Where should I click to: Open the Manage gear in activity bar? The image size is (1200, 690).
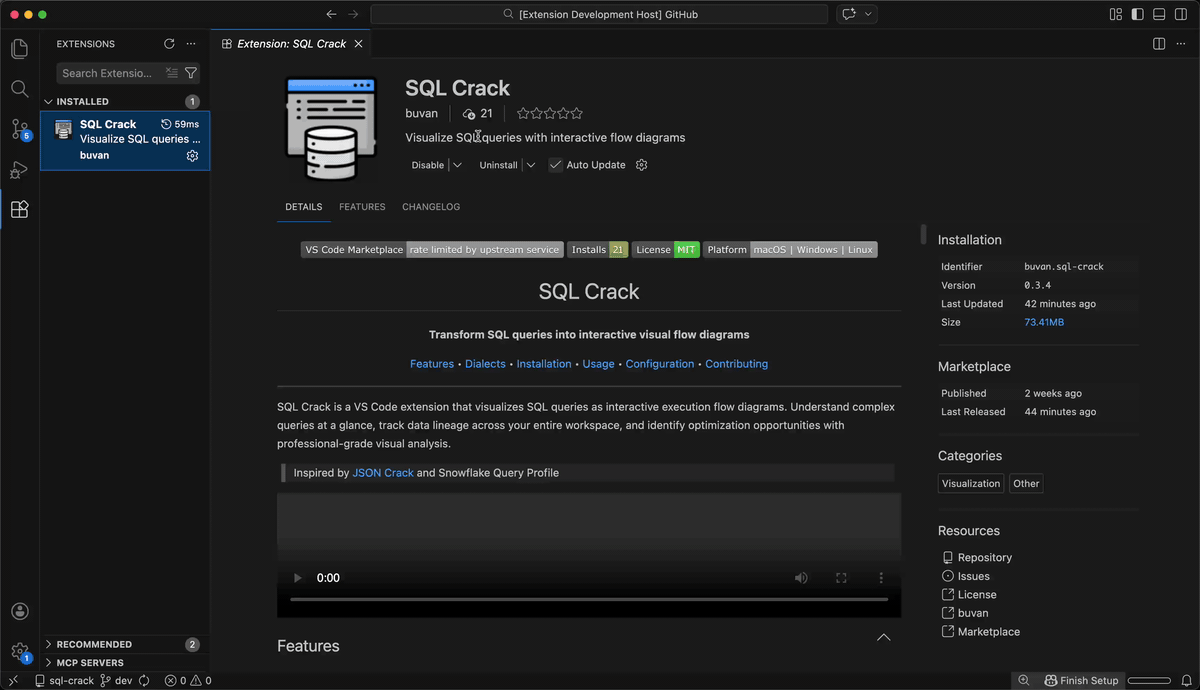19,651
